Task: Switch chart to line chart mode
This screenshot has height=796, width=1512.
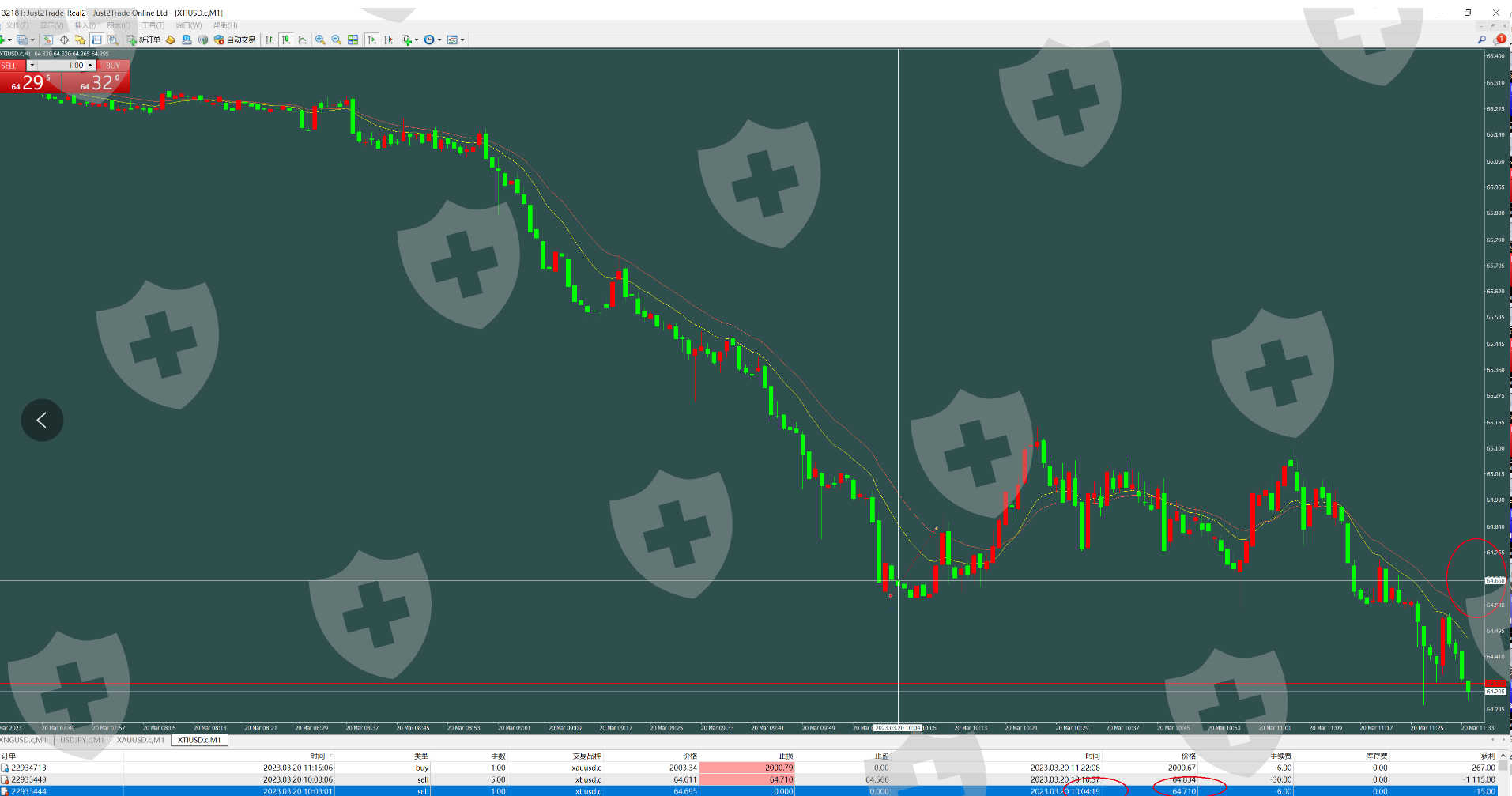Action: click(302, 40)
